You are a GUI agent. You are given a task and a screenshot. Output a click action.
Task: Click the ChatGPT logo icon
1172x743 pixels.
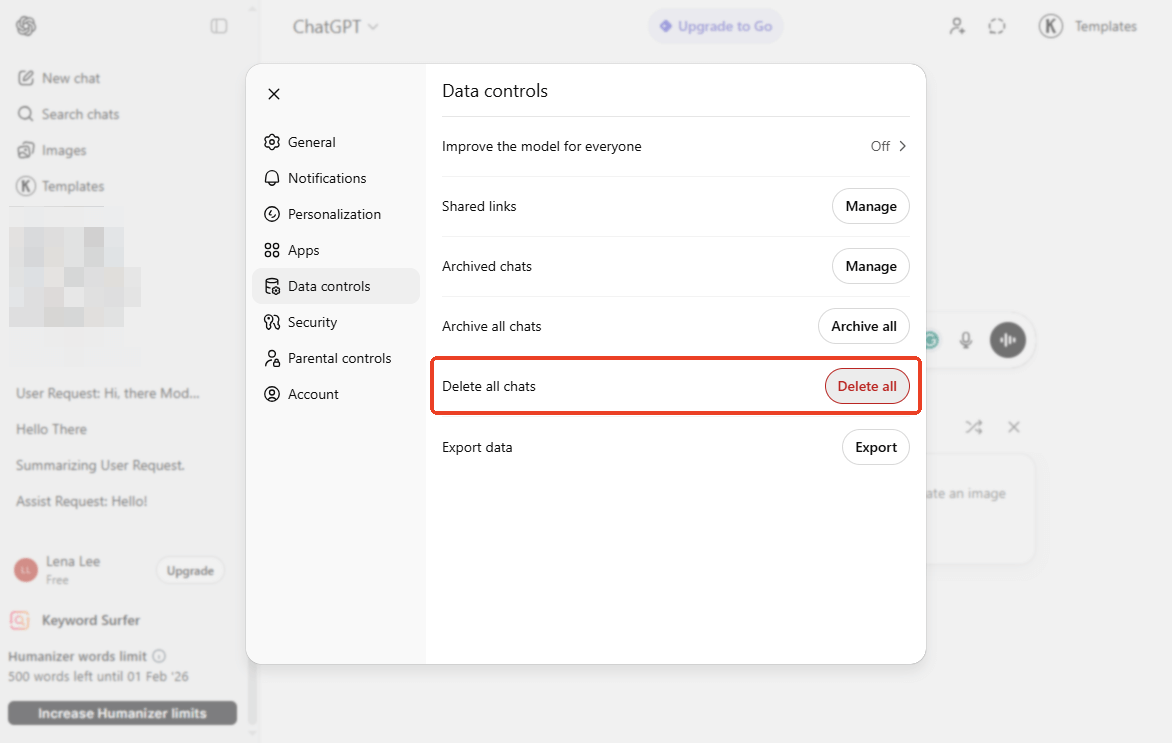[26, 27]
